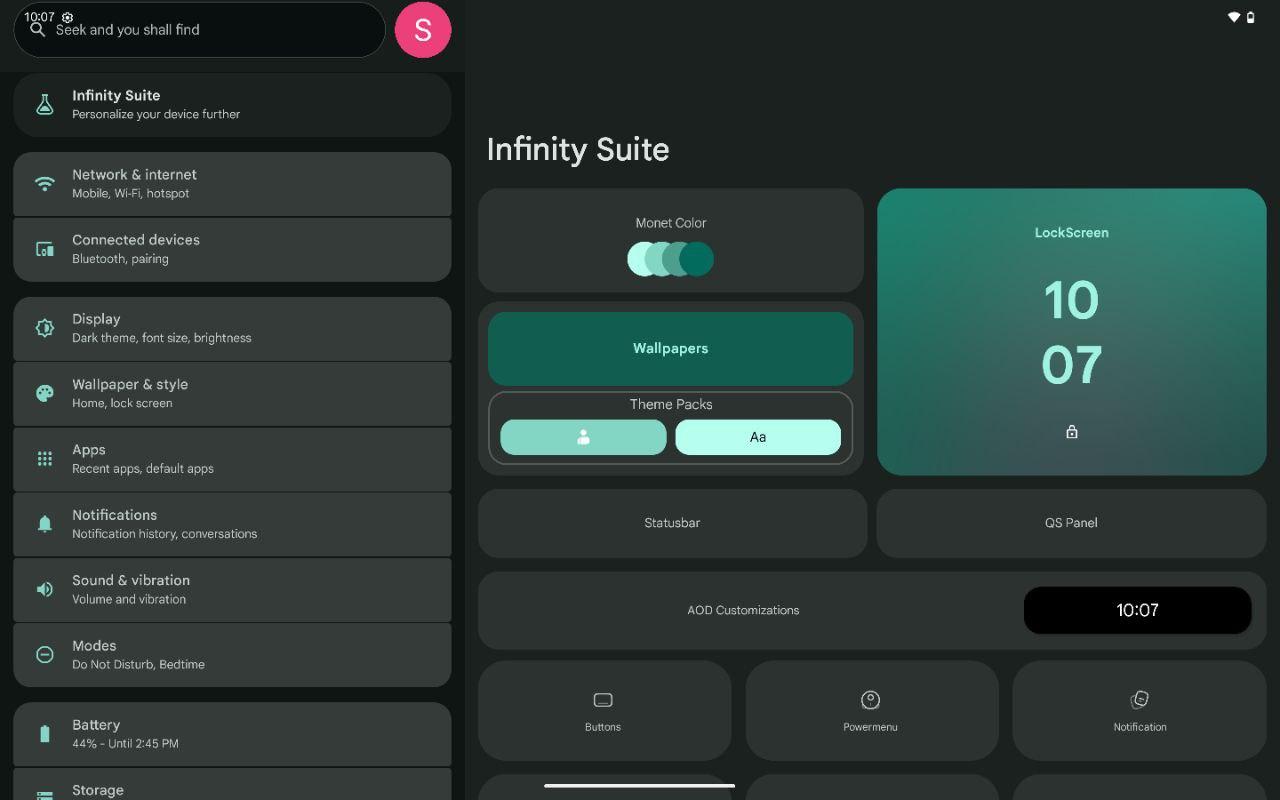Click the search magnifier icon
The width and height of the screenshot is (1280, 800).
38,30
